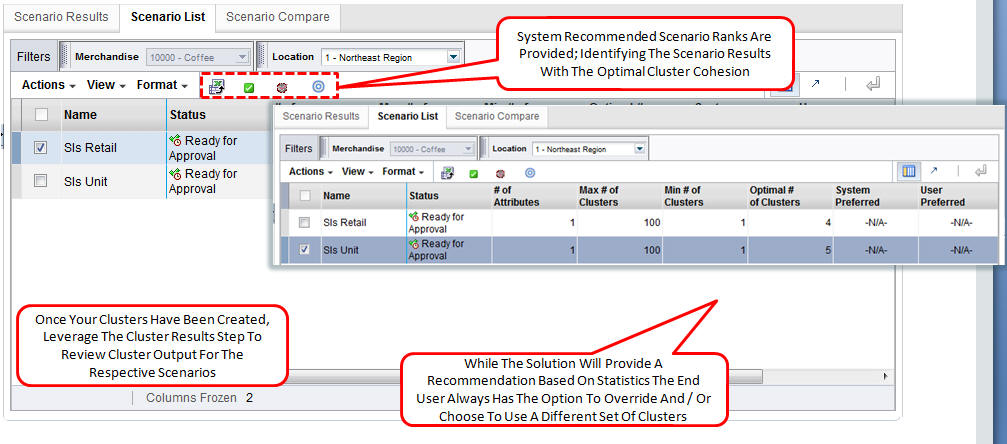This screenshot has width=1007, height=444.
Task: Click right scroll arrow of back panel scrollbar
Action: click(x=886, y=376)
